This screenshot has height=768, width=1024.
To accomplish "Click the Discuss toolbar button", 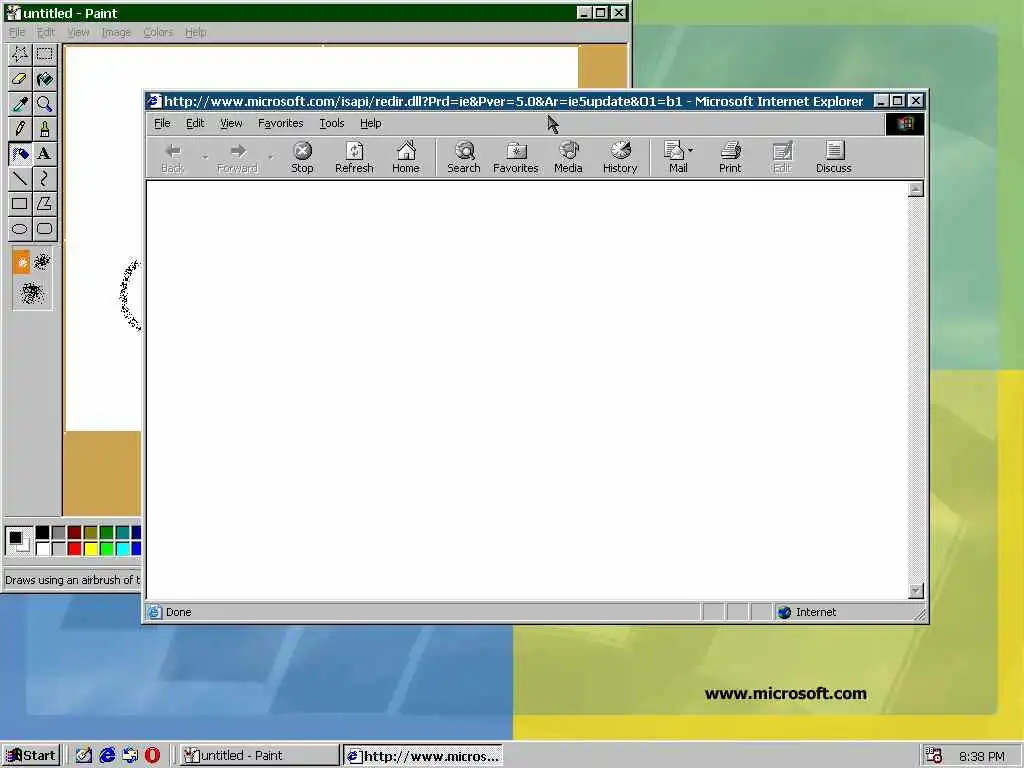I will 834,157.
